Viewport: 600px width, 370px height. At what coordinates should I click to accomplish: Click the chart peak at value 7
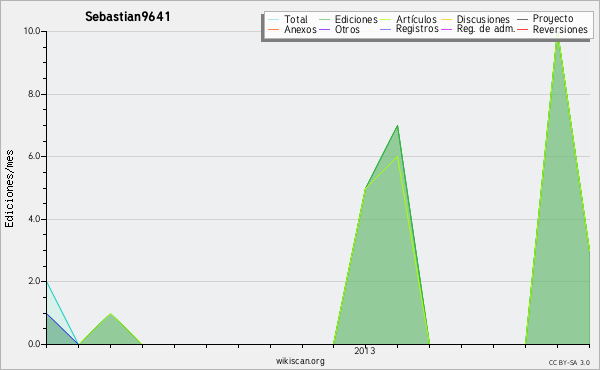[398, 126]
